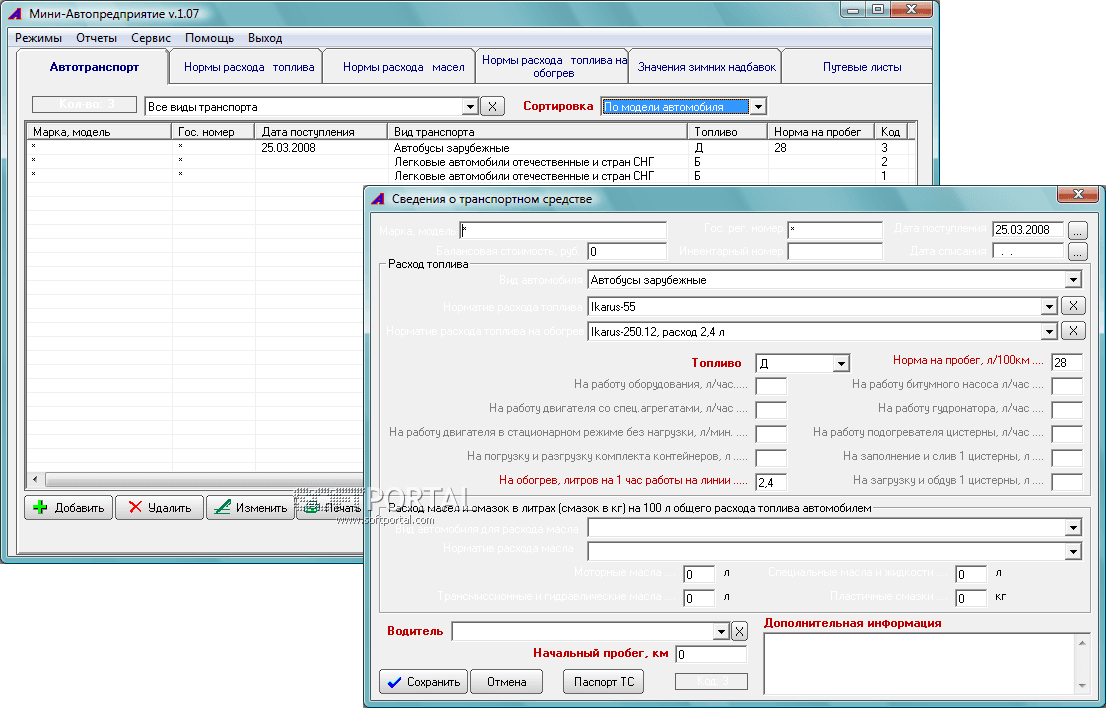Click the Дата поступления column header
Image resolution: width=1106 pixels, height=708 pixels.
tap(321, 132)
